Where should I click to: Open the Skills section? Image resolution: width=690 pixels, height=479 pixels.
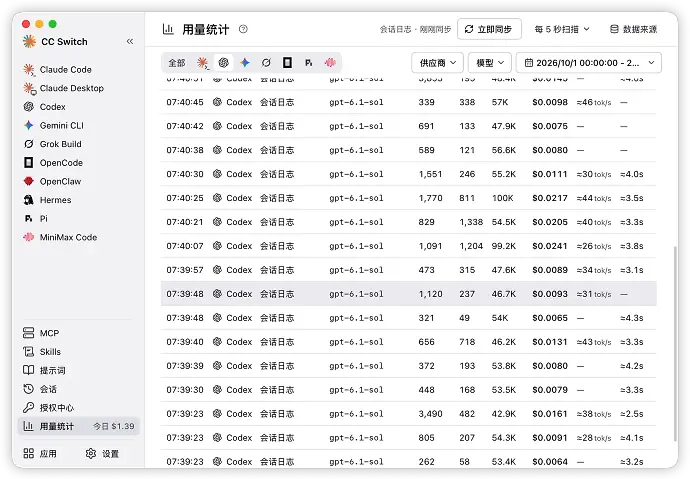point(42,351)
